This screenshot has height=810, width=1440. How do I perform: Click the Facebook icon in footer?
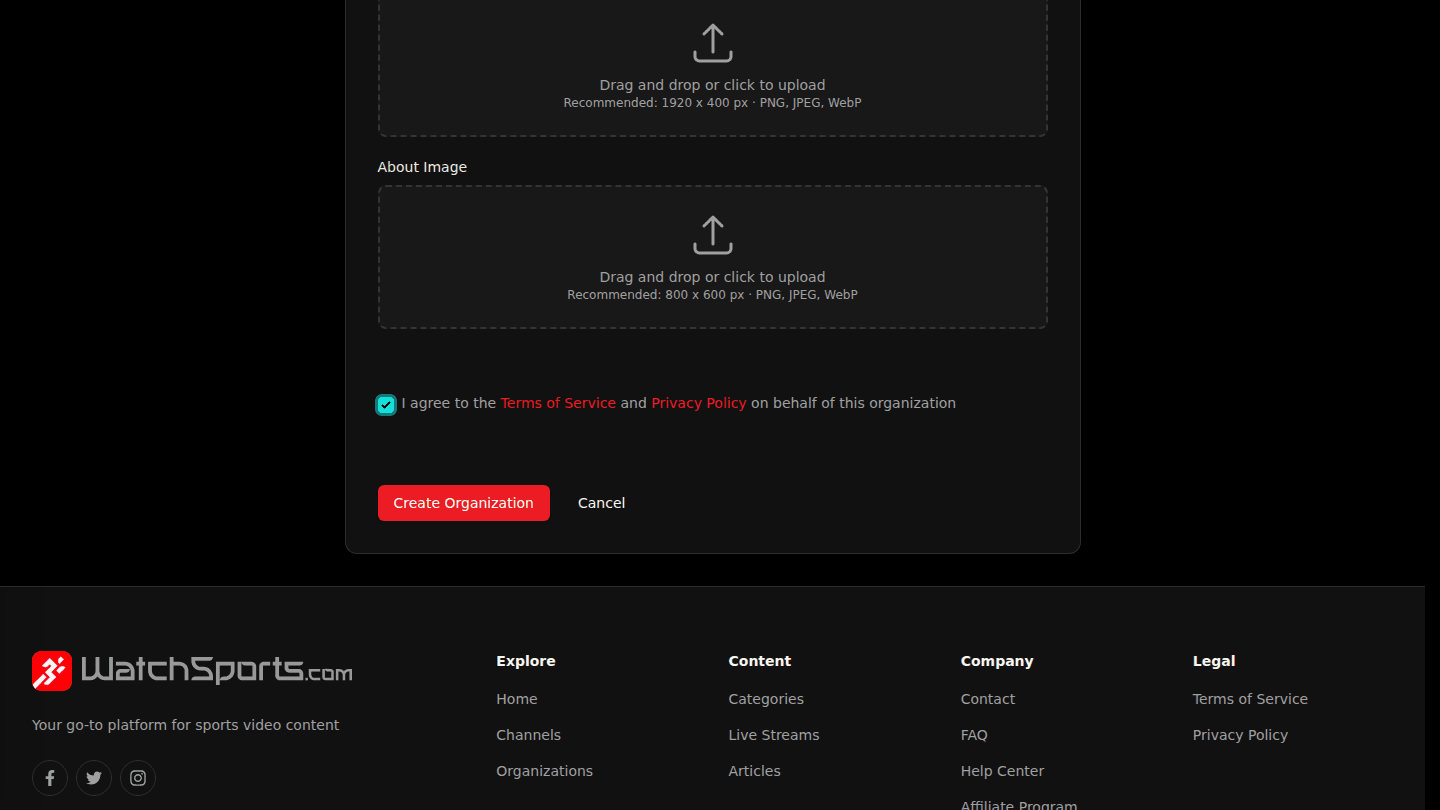tap(50, 778)
